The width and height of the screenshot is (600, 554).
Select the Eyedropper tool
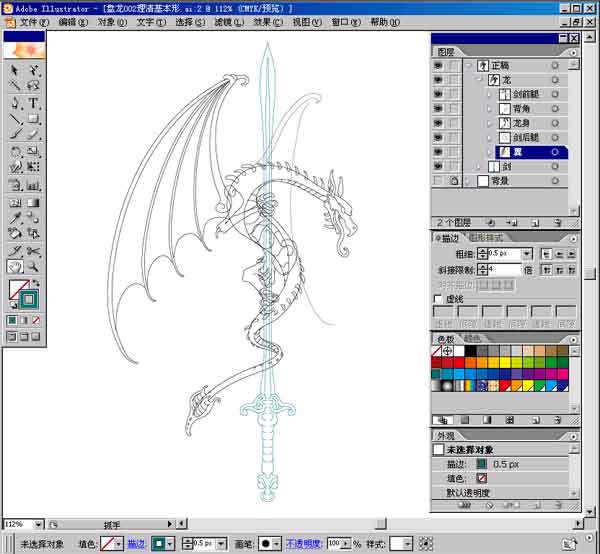[x=15, y=218]
